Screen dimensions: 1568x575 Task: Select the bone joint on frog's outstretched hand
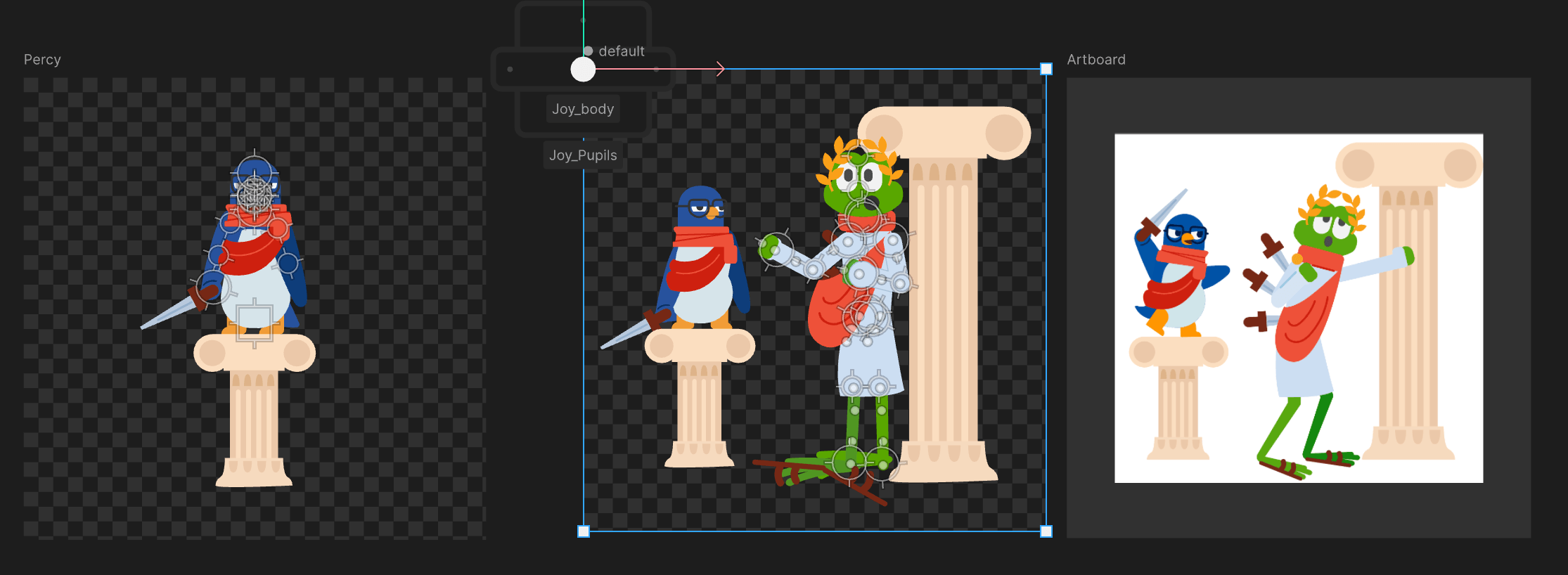773,249
